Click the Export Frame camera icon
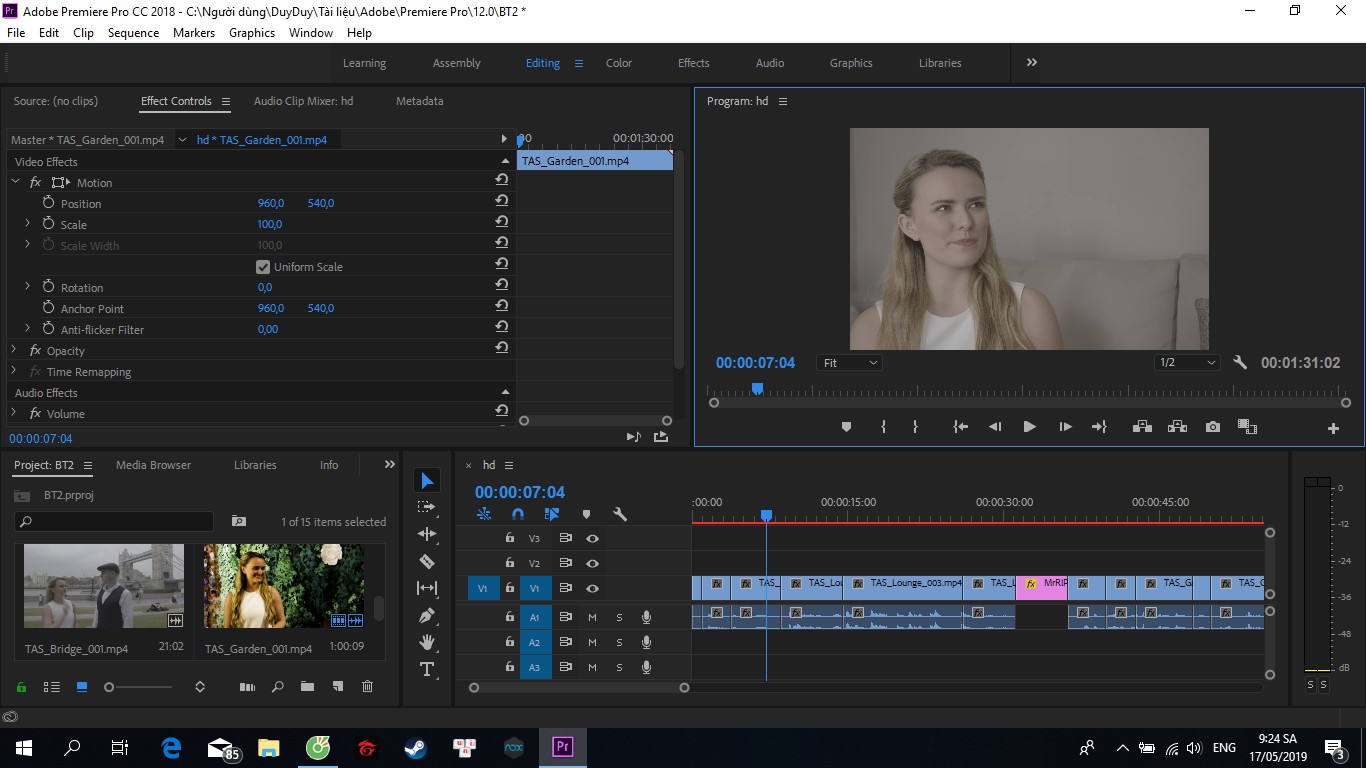 pyautogui.click(x=1213, y=427)
